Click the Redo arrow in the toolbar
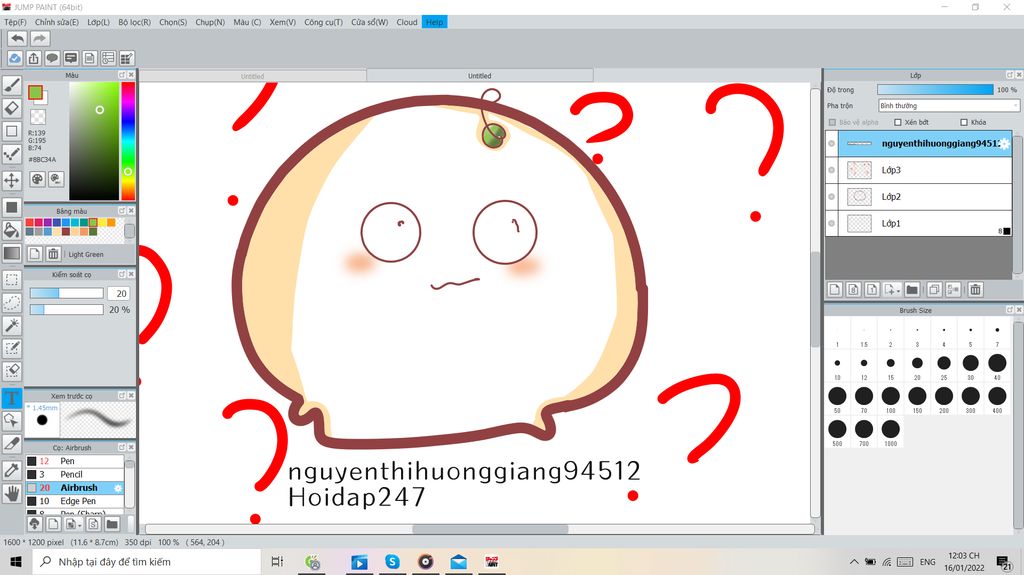The width and height of the screenshot is (1024, 575). coord(40,39)
